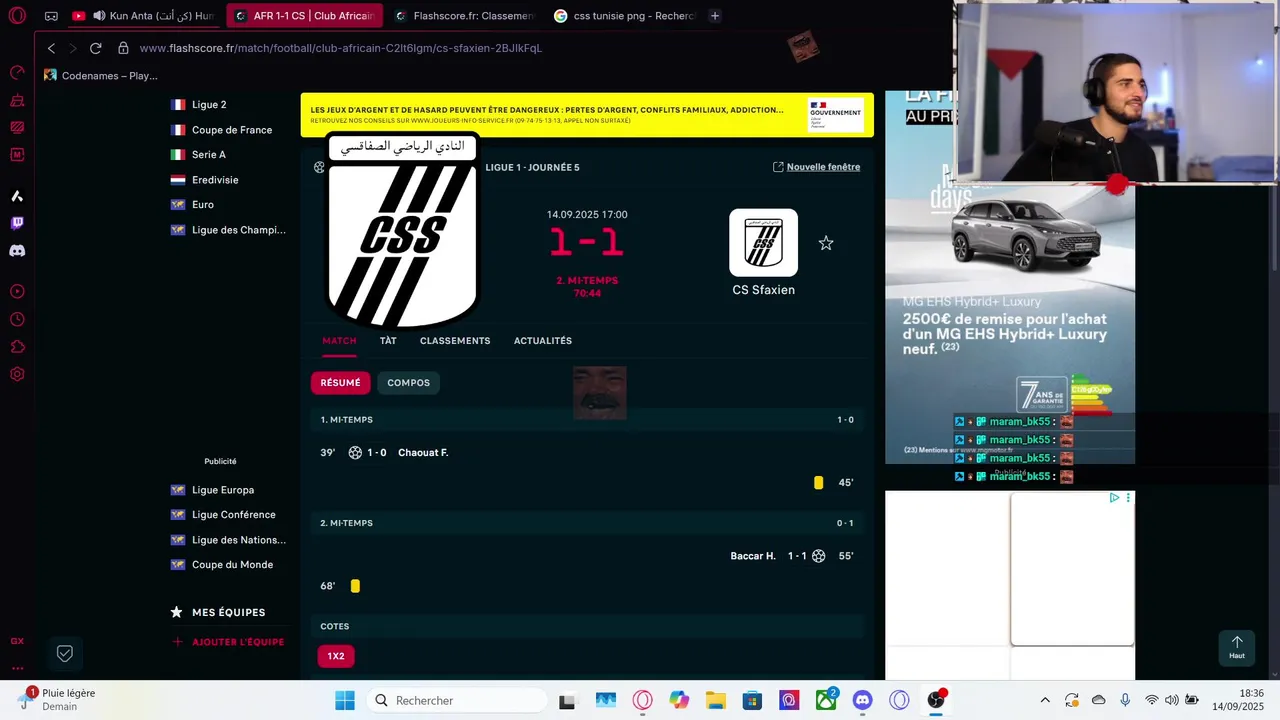This screenshot has height=720, width=1280.
Task: Click the address bar URL field
Action: (x=341, y=48)
